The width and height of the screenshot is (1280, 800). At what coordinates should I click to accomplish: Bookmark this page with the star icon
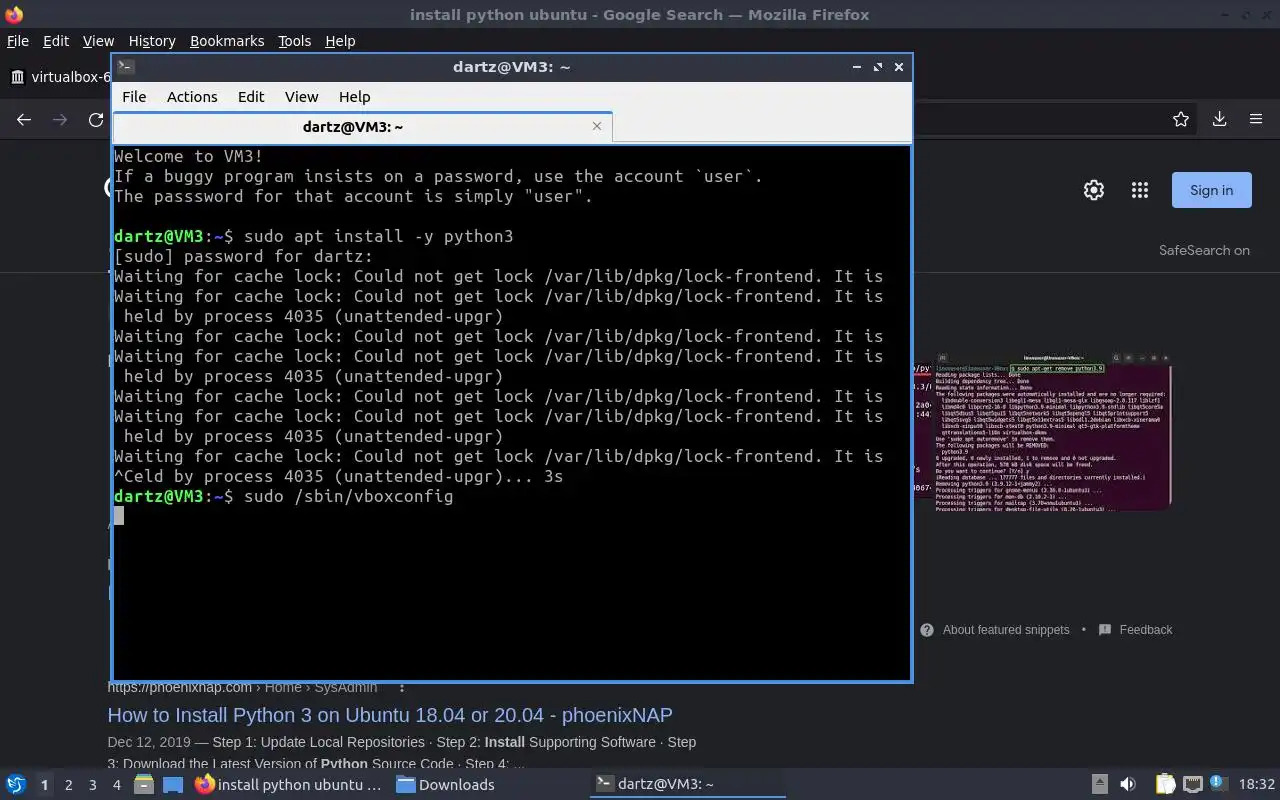(x=1181, y=119)
